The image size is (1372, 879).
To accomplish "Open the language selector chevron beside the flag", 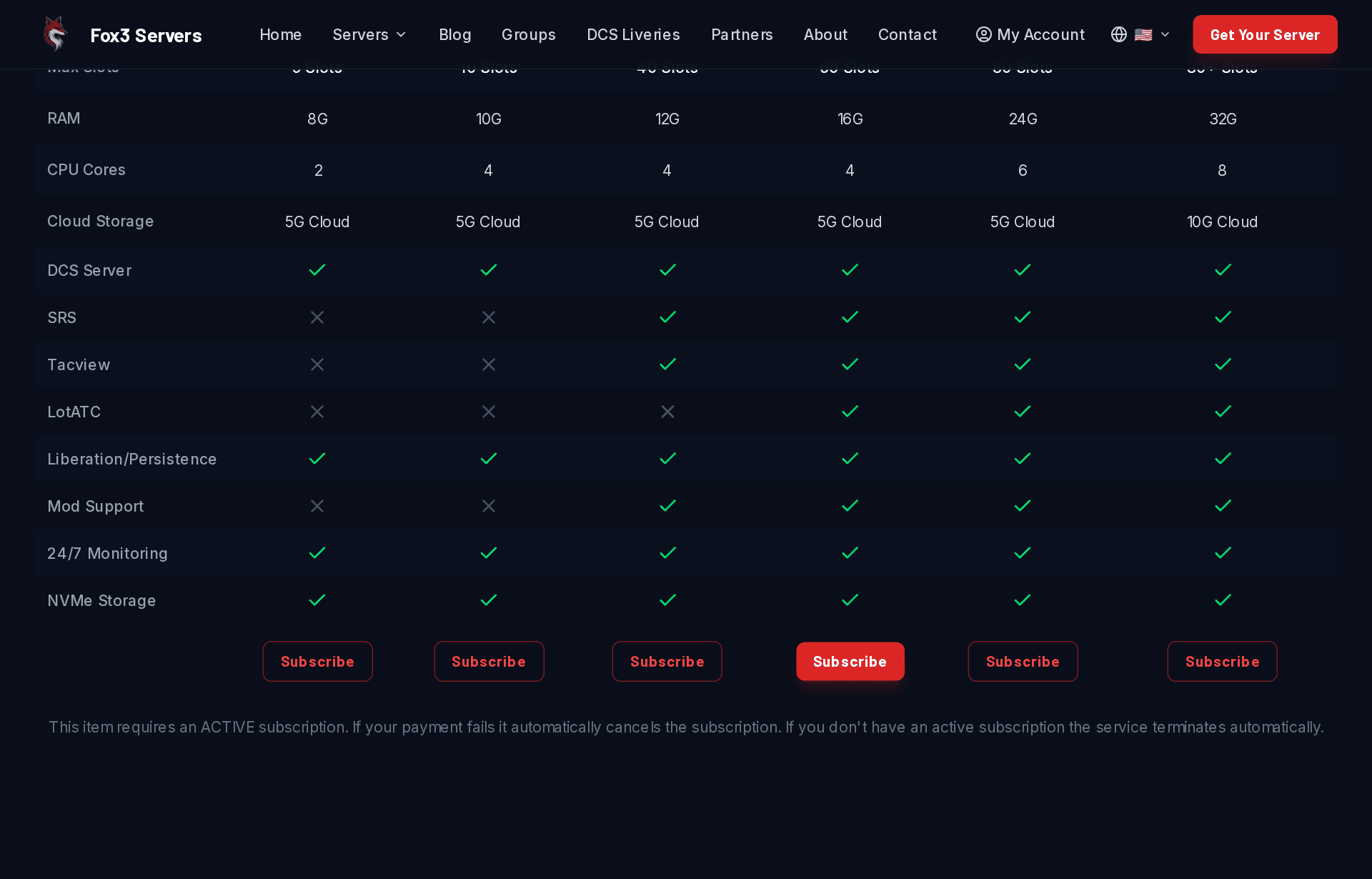I will [1165, 34].
